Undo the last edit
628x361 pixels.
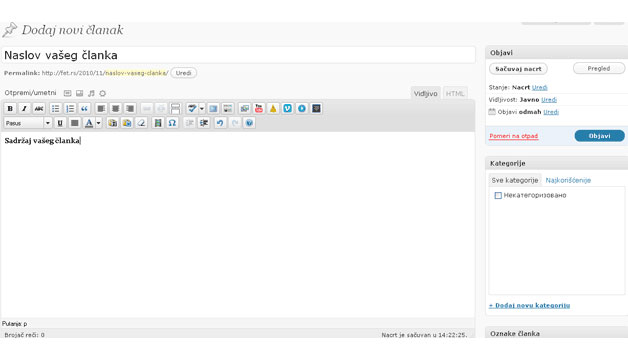(220, 123)
